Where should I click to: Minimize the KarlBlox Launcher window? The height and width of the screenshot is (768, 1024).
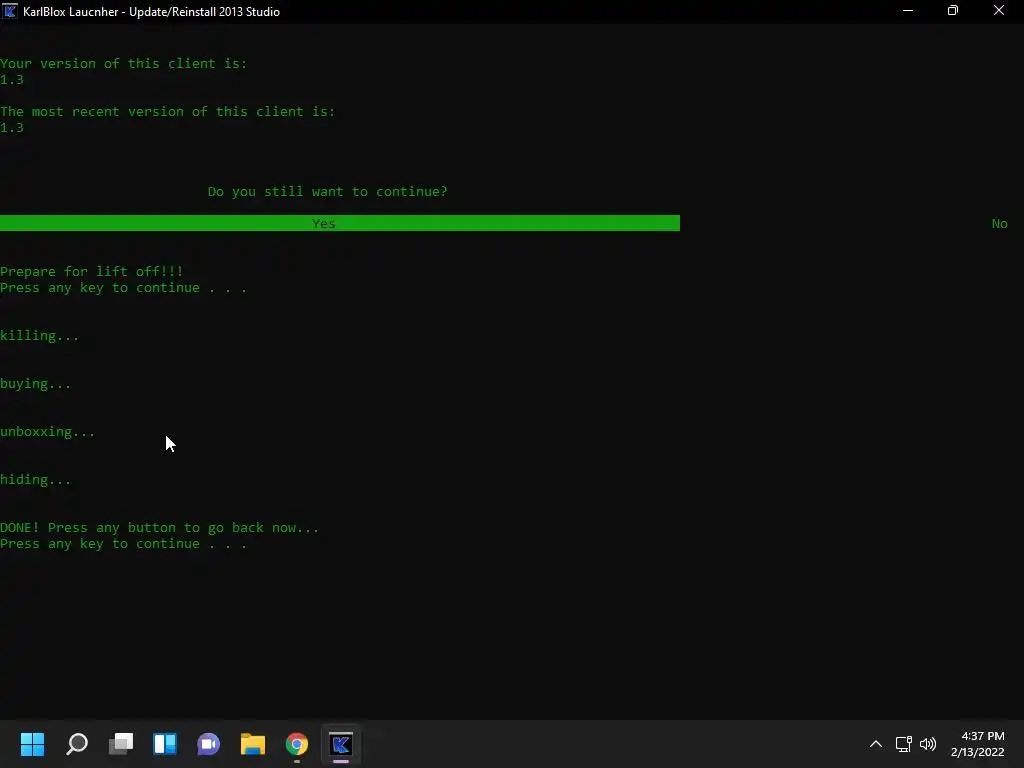pos(908,11)
